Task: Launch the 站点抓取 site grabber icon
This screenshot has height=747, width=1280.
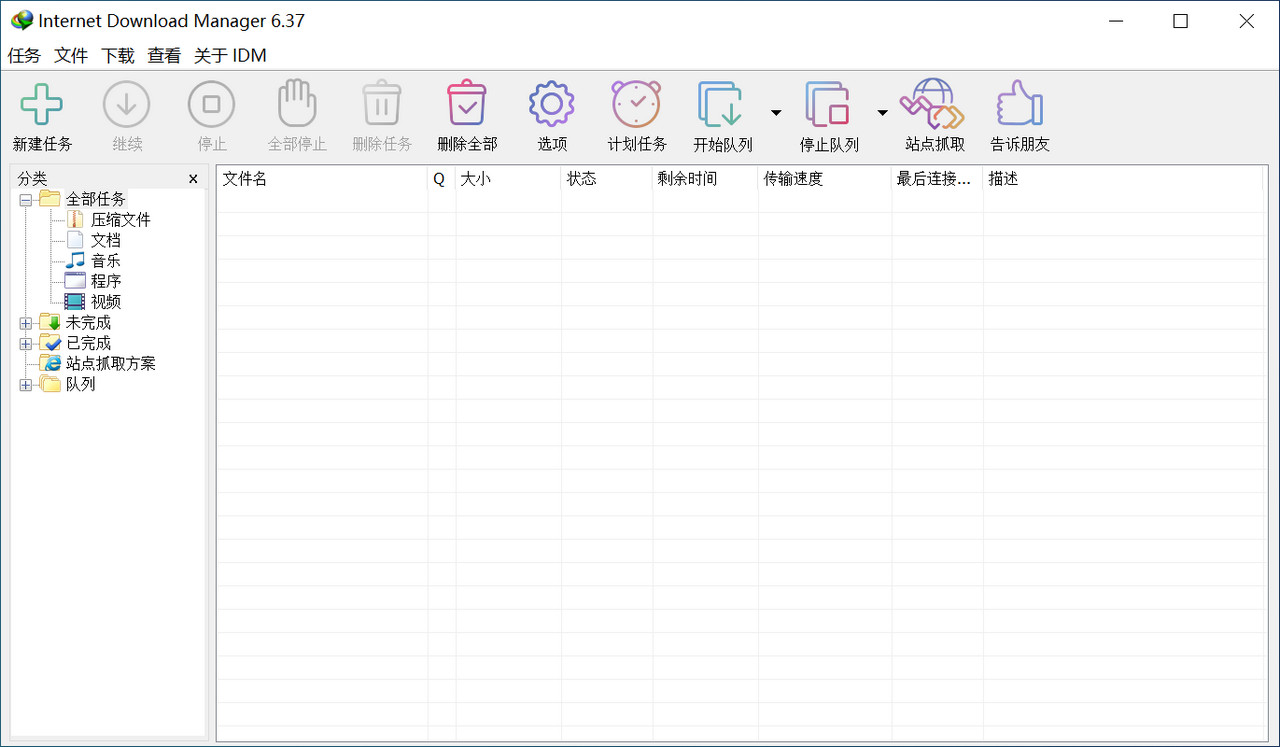Action: (932, 104)
